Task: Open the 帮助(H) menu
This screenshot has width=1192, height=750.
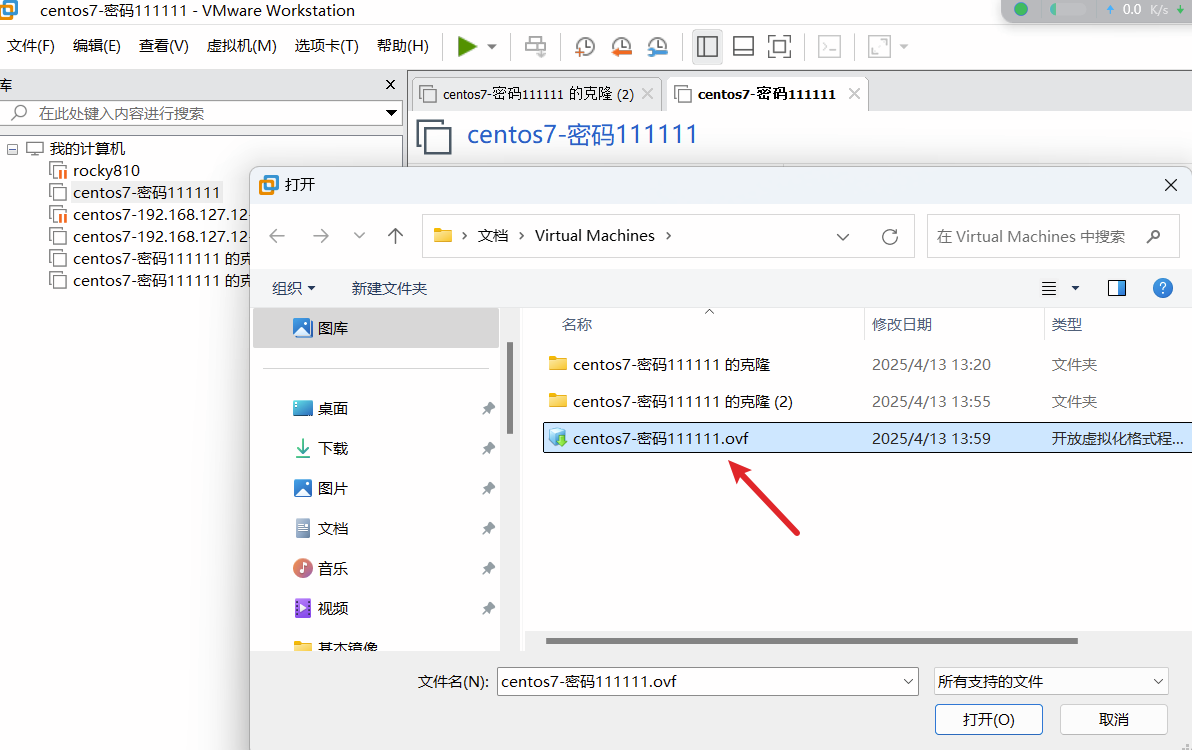Action: pyautogui.click(x=402, y=46)
